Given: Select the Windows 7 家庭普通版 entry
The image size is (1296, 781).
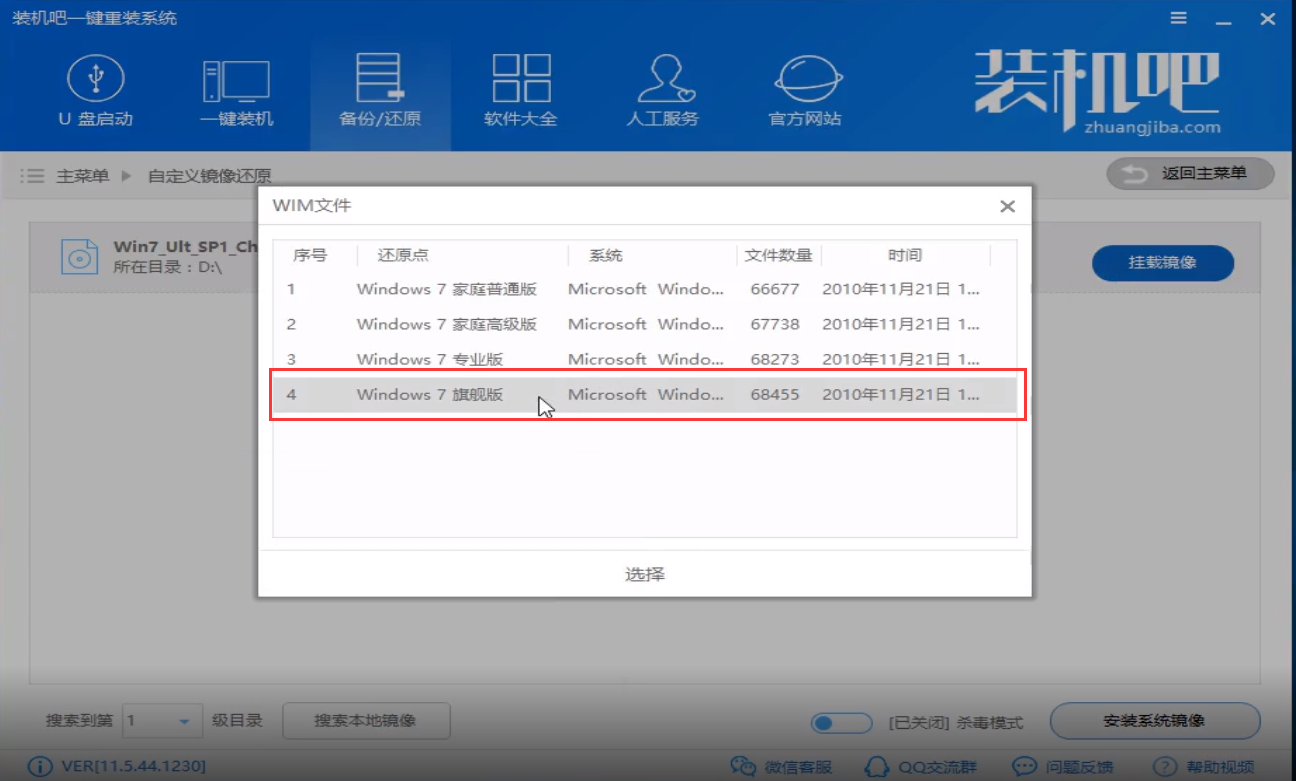Looking at the screenshot, I should pos(645,289).
